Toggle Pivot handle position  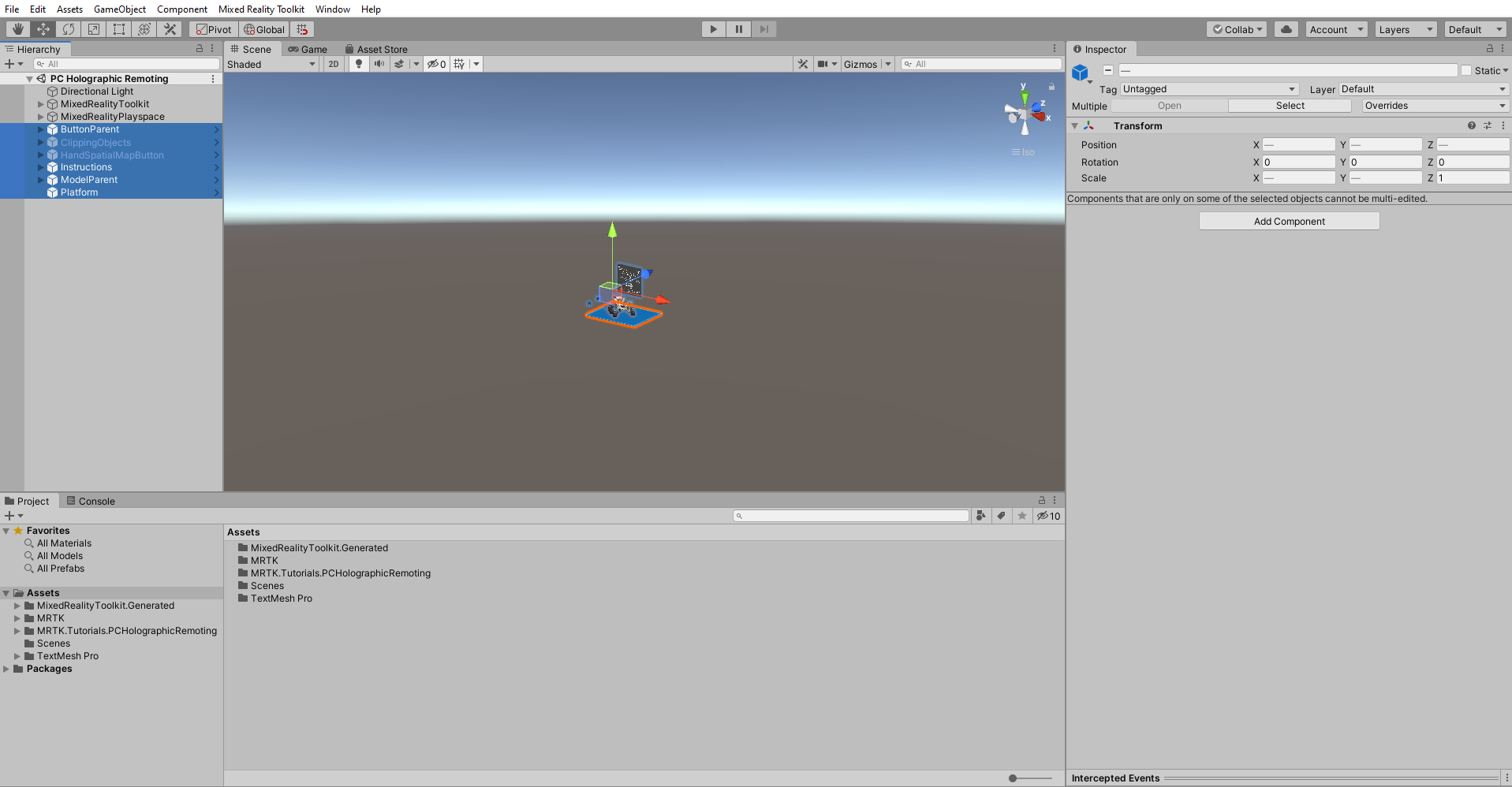point(215,29)
